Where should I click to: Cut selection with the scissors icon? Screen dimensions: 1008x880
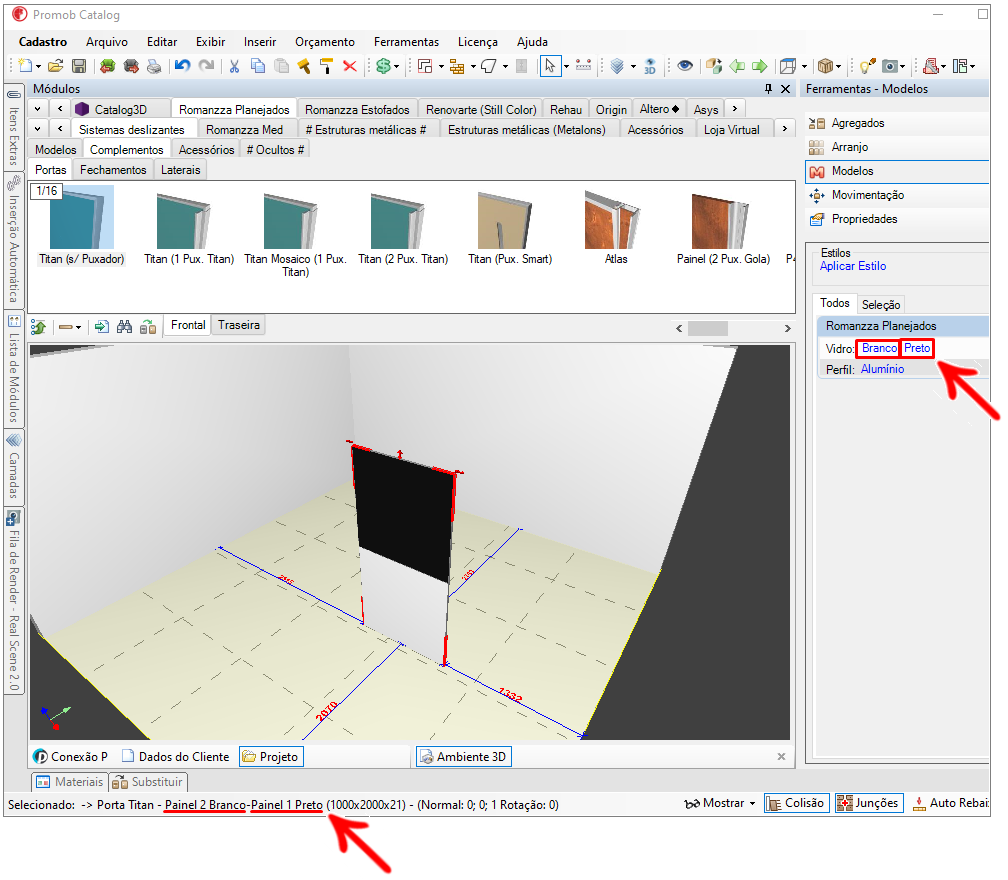tap(235, 66)
